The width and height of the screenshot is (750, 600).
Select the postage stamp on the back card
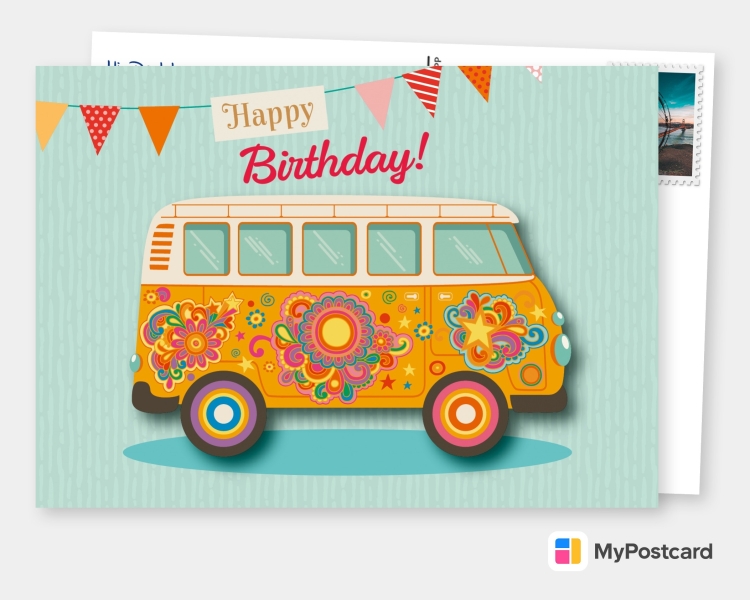point(680,126)
